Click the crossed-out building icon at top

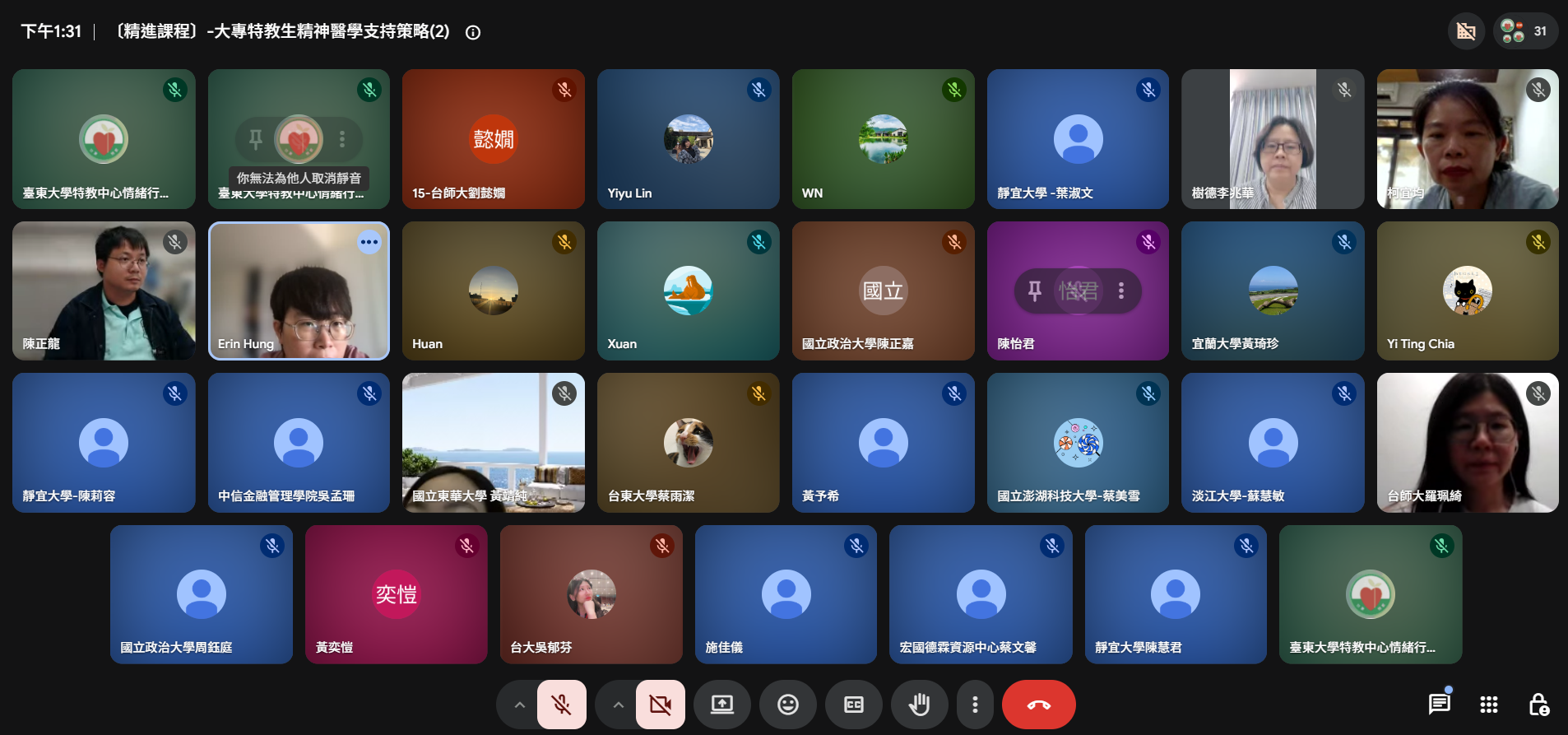[1466, 31]
